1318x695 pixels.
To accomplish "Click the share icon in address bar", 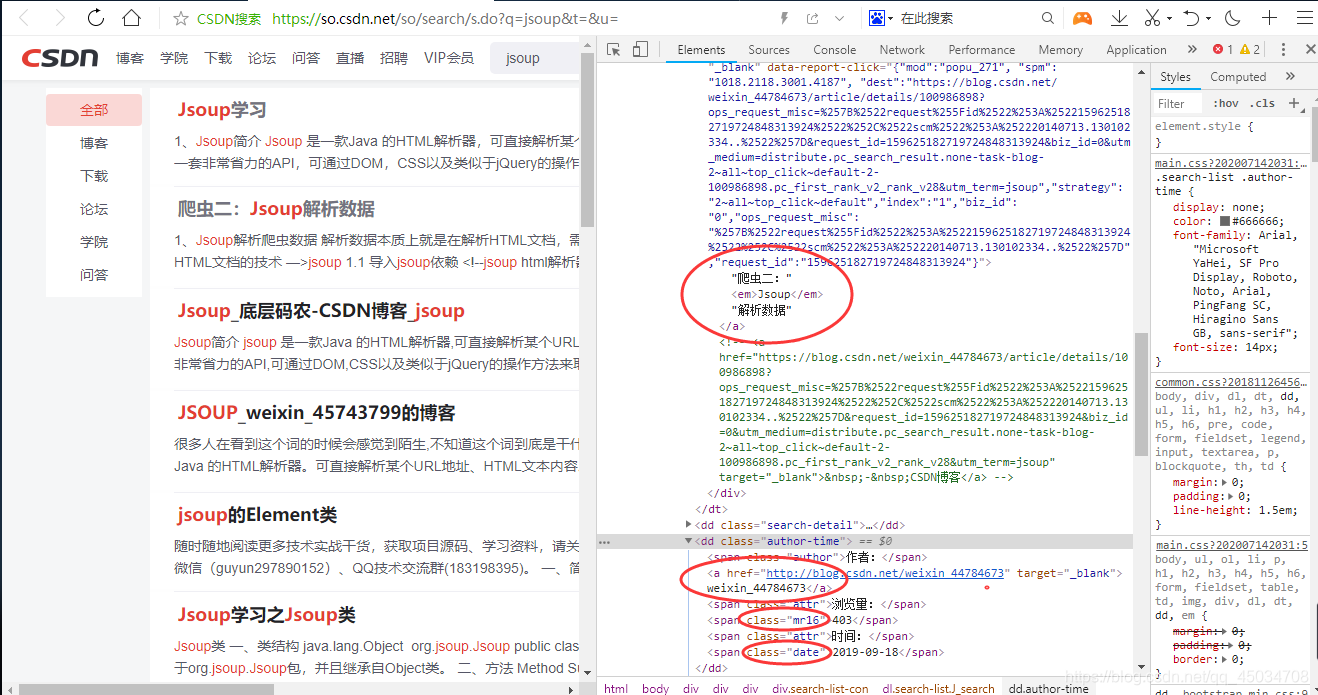I will [812, 18].
